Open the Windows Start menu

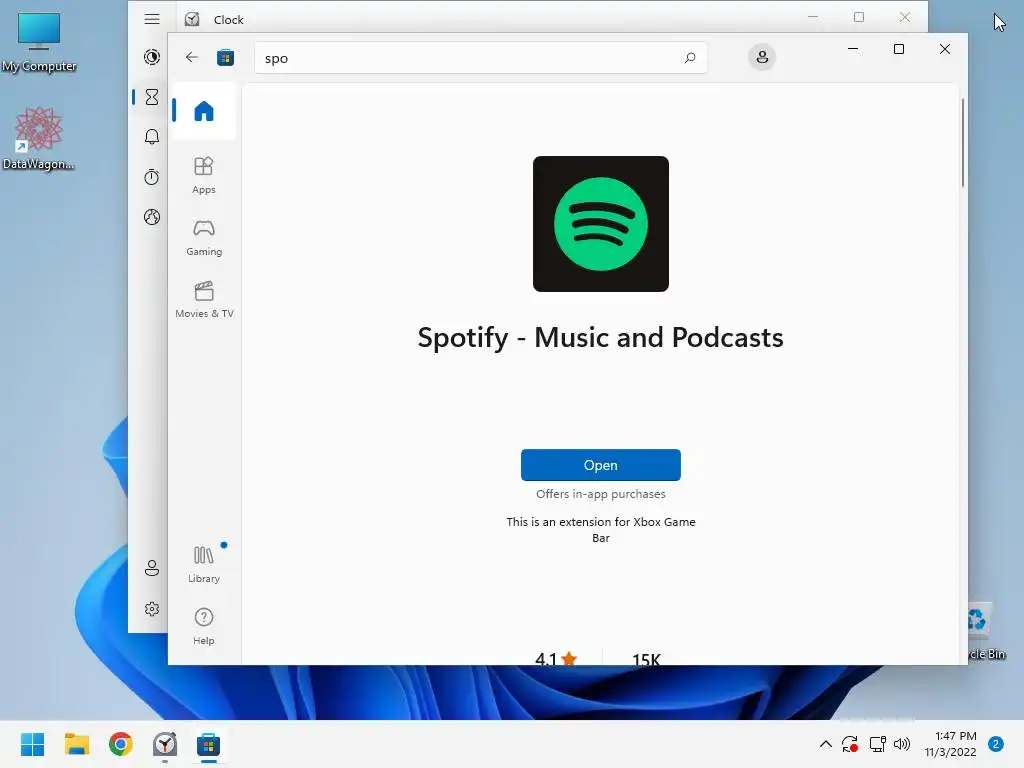(x=33, y=744)
